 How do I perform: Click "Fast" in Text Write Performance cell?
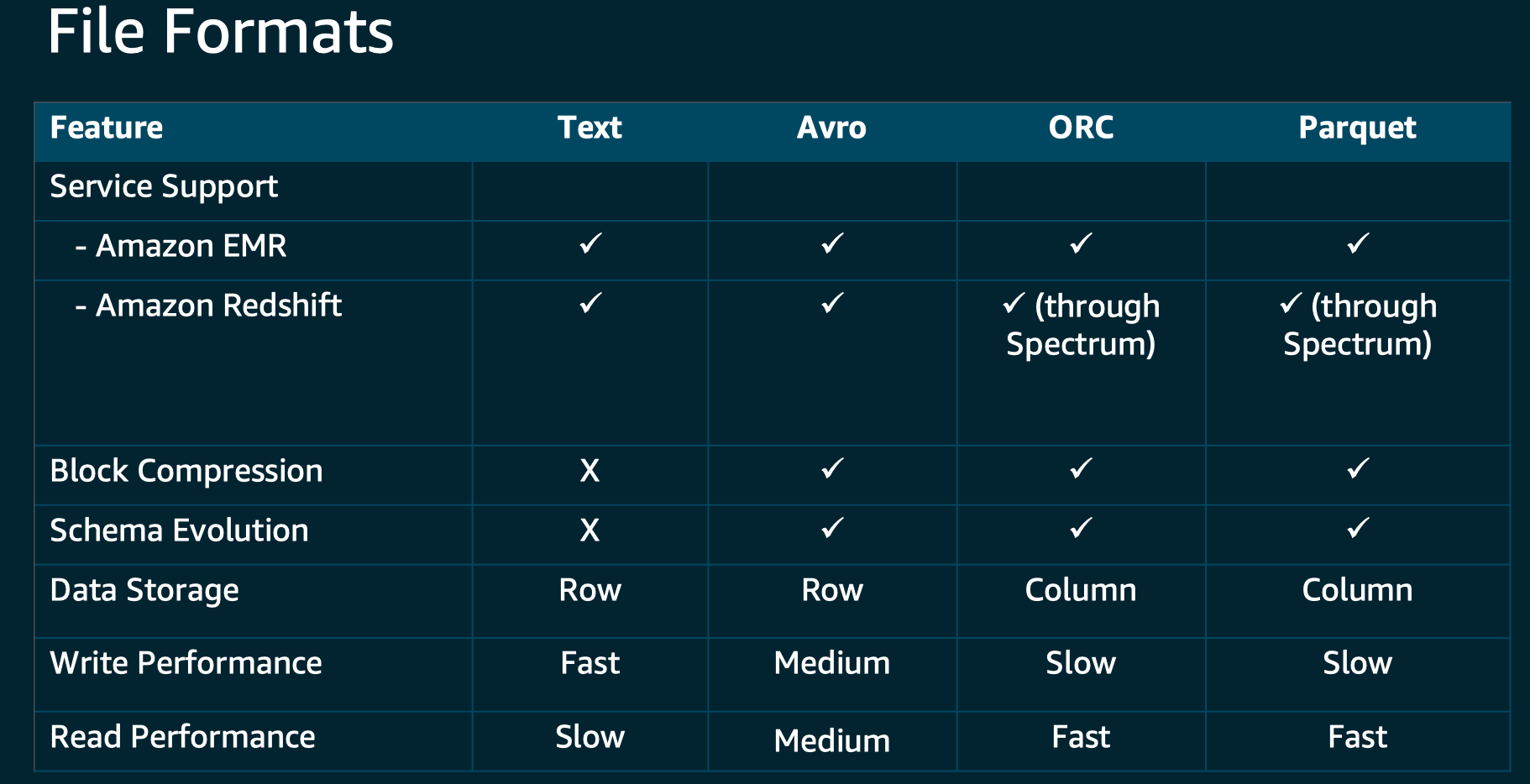[589, 663]
